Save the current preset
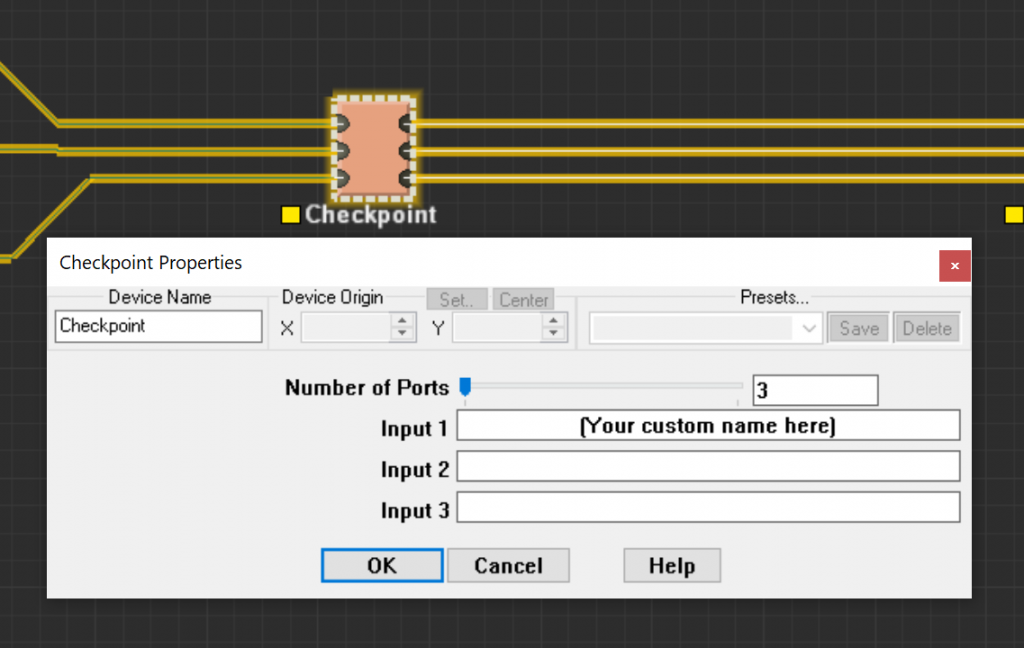 point(857,327)
